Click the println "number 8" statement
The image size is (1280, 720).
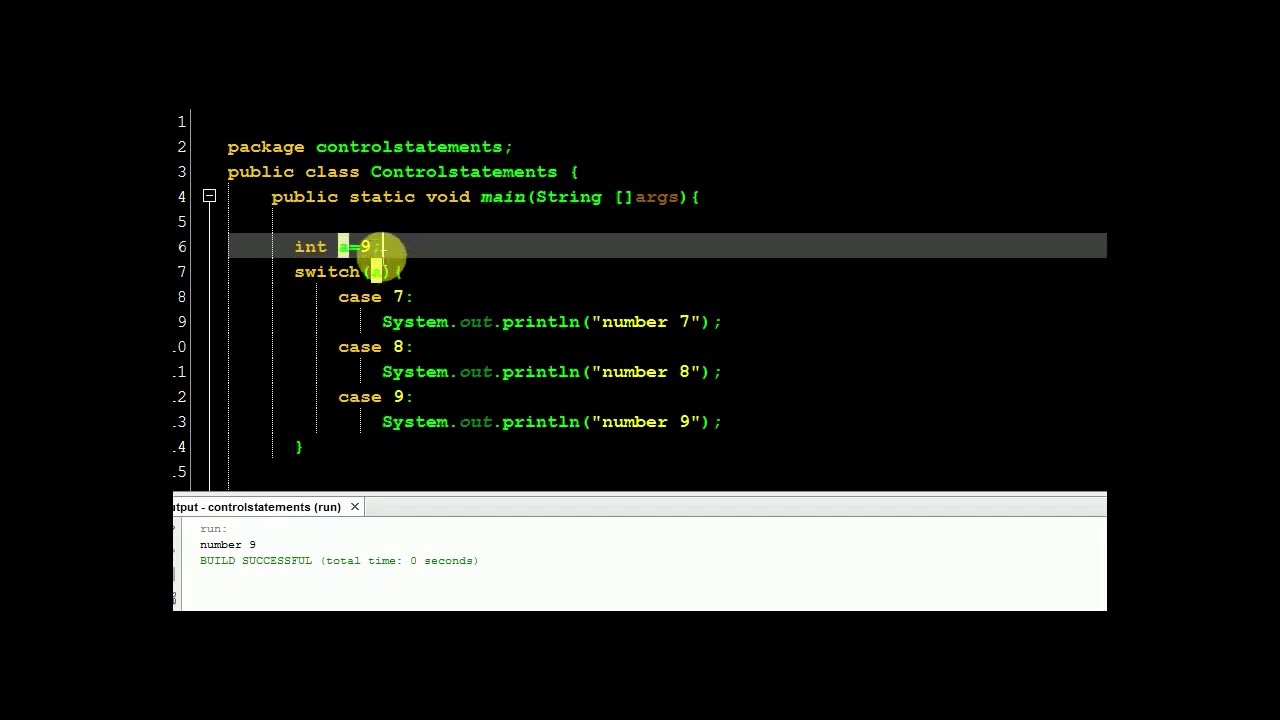tap(552, 372)
